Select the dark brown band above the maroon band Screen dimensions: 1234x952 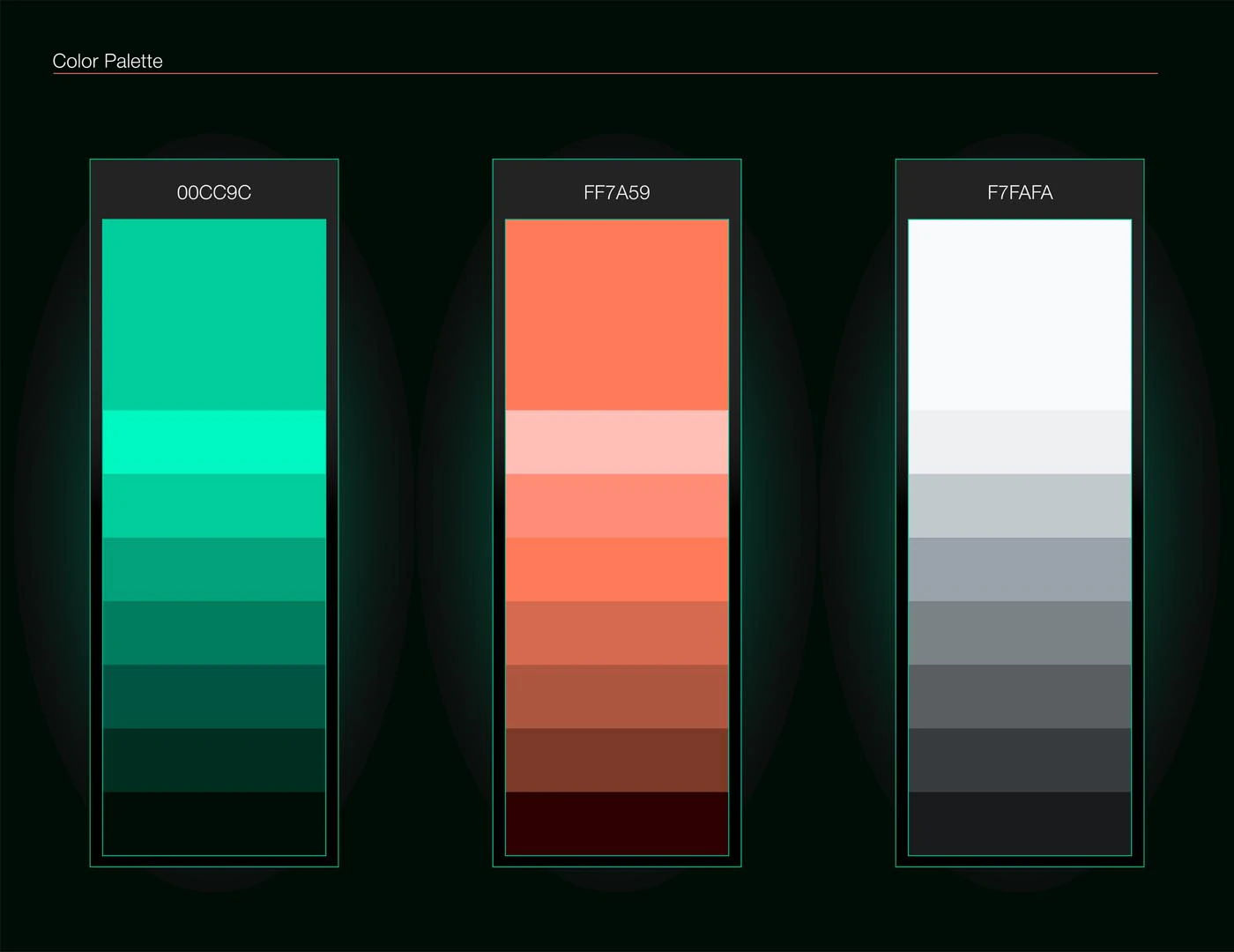(x=617, y=760)
